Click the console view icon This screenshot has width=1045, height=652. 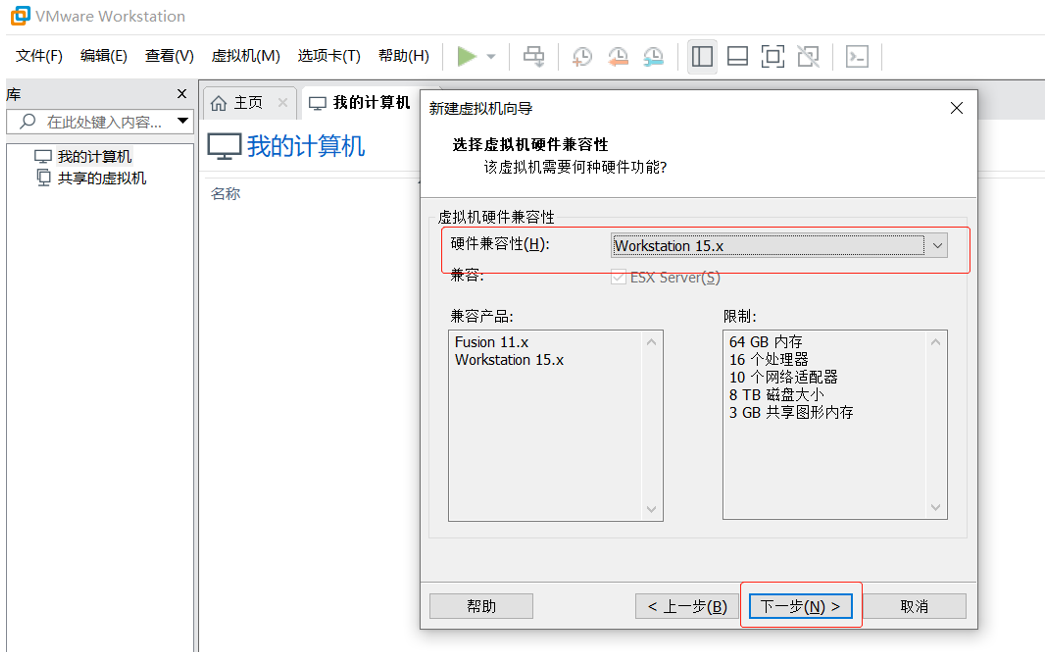pyautogui.click(x=857, y=57)
